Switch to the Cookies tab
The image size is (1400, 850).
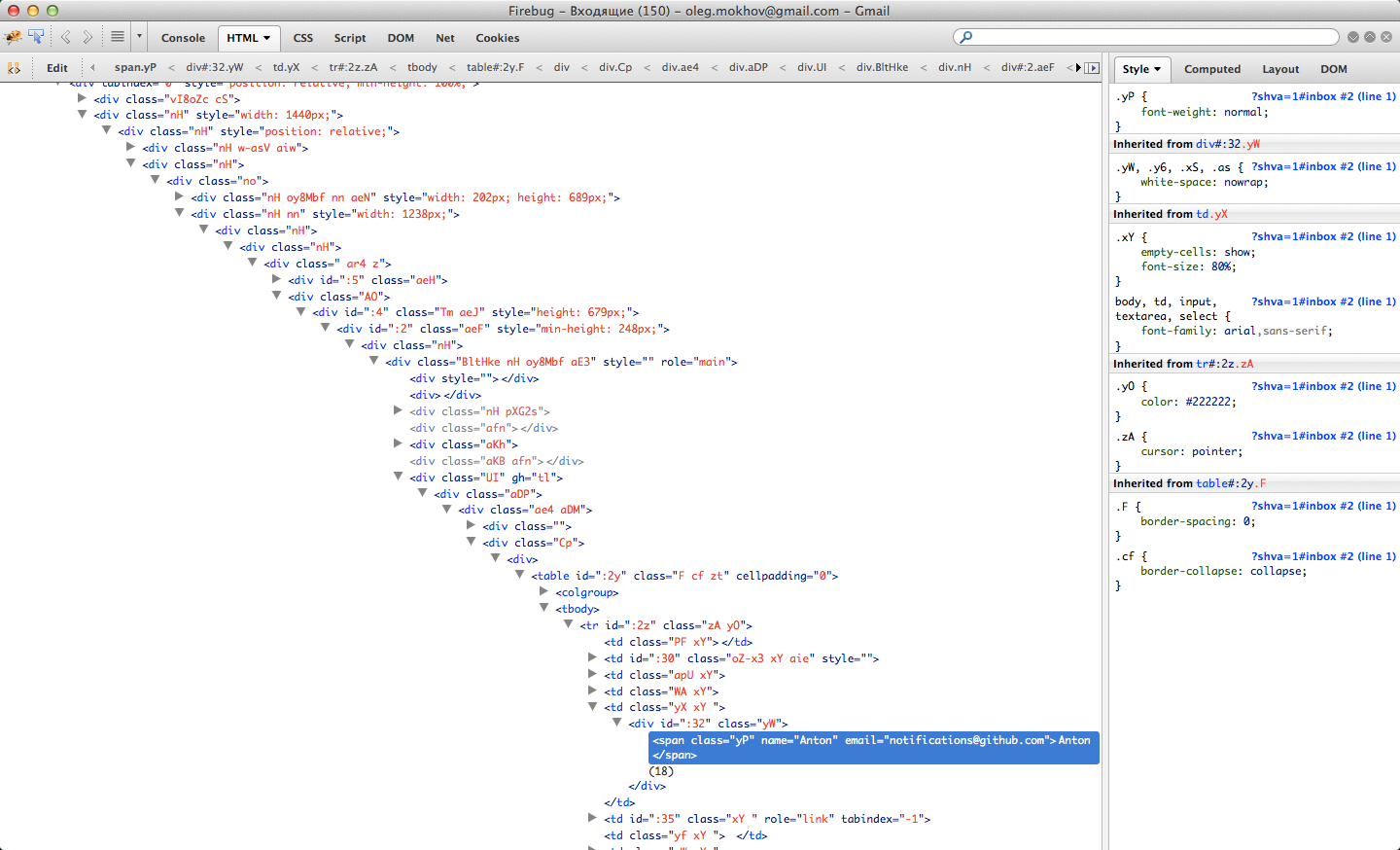pyautogui.click(x=498, y=38)
